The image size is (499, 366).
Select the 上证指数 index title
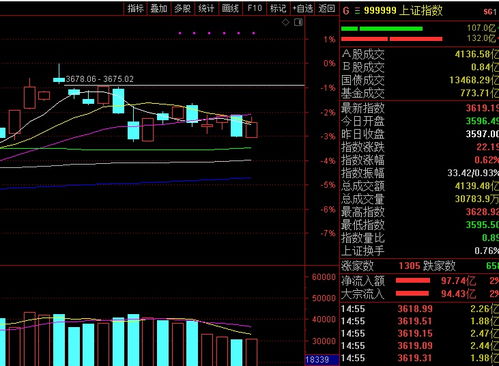(x=420, y=10)
